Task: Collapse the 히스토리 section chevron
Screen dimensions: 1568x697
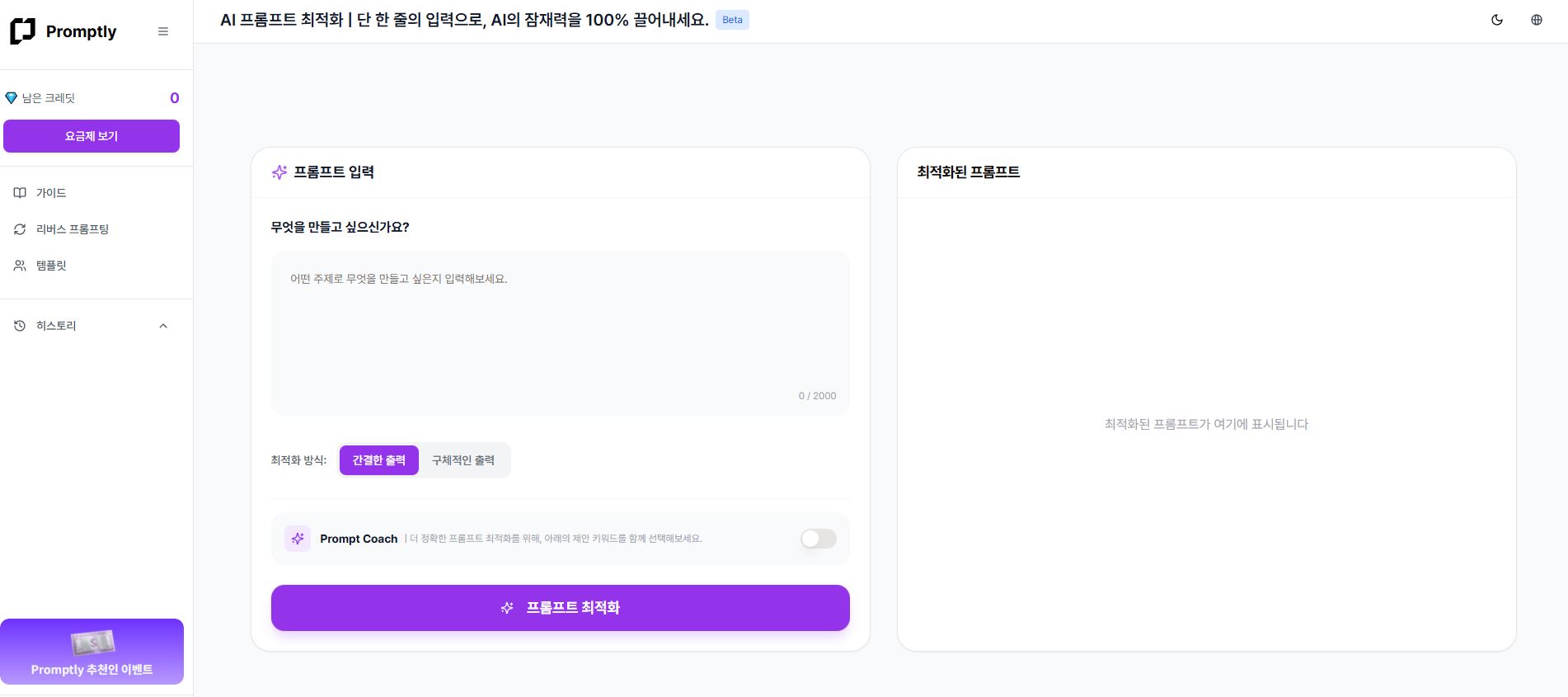Action: pos(163,326)
